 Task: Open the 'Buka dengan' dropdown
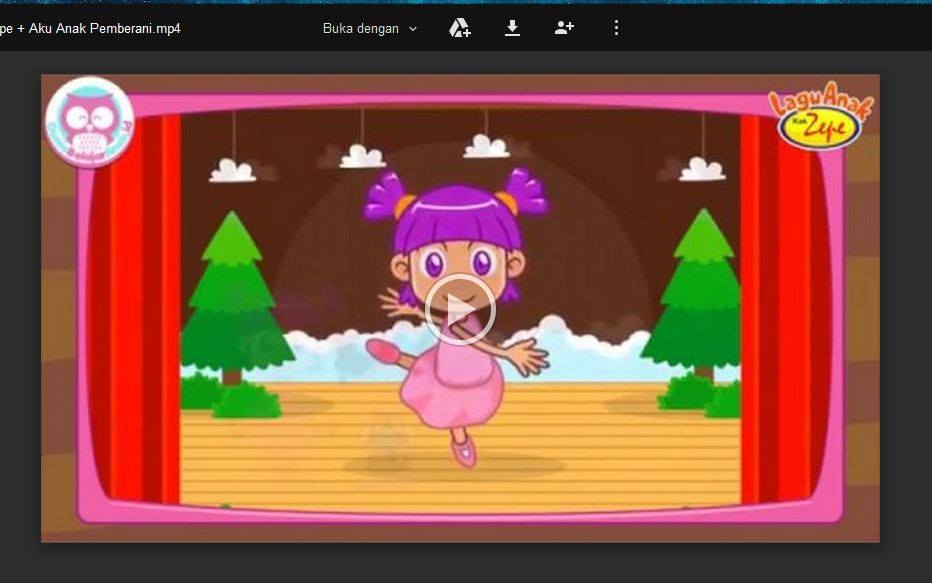[370, 29]
